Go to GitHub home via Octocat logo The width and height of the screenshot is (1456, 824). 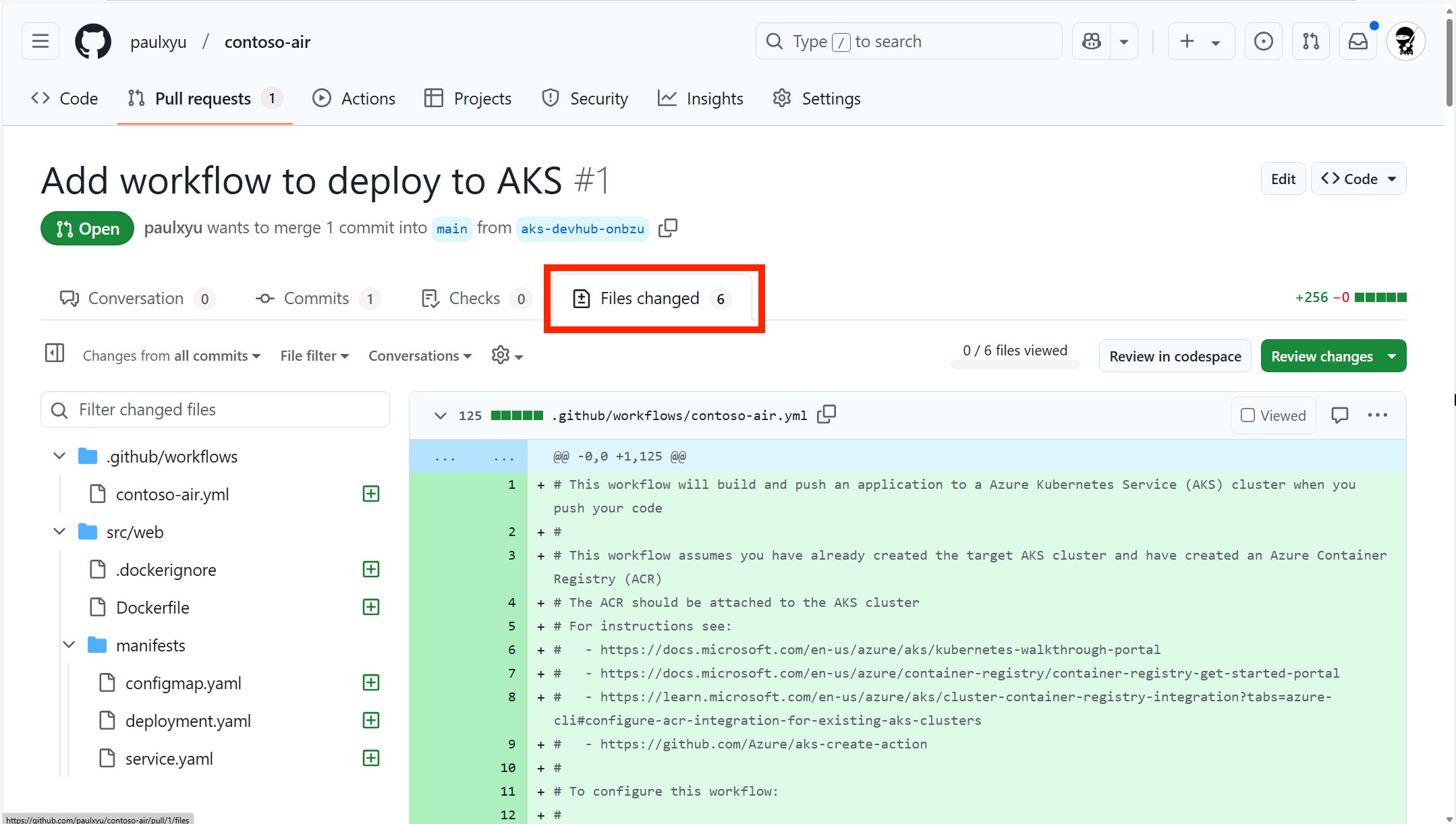point(93,42)
